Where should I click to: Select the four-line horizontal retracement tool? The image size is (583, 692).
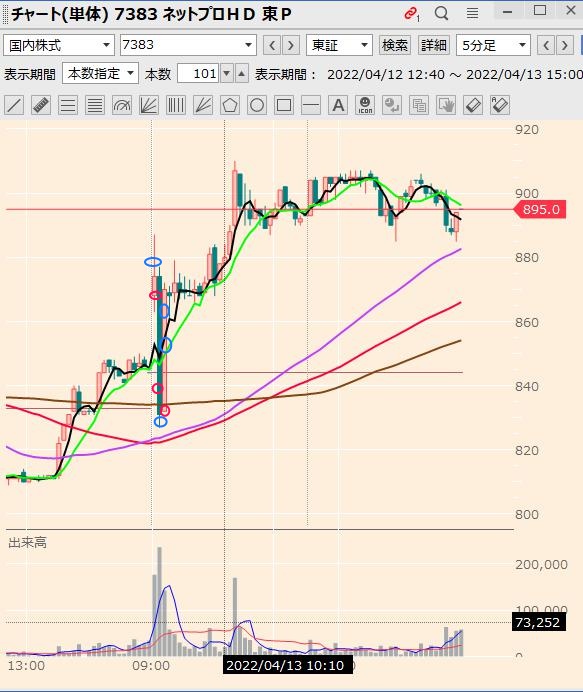[x=95, y=105]
